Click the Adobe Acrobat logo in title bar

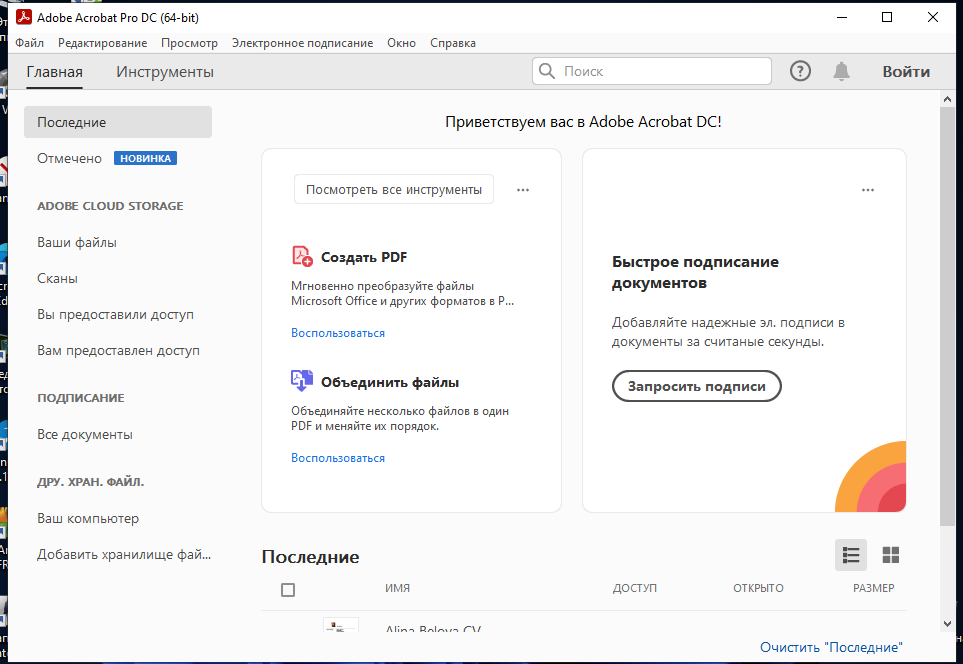(x=23, y=17)
